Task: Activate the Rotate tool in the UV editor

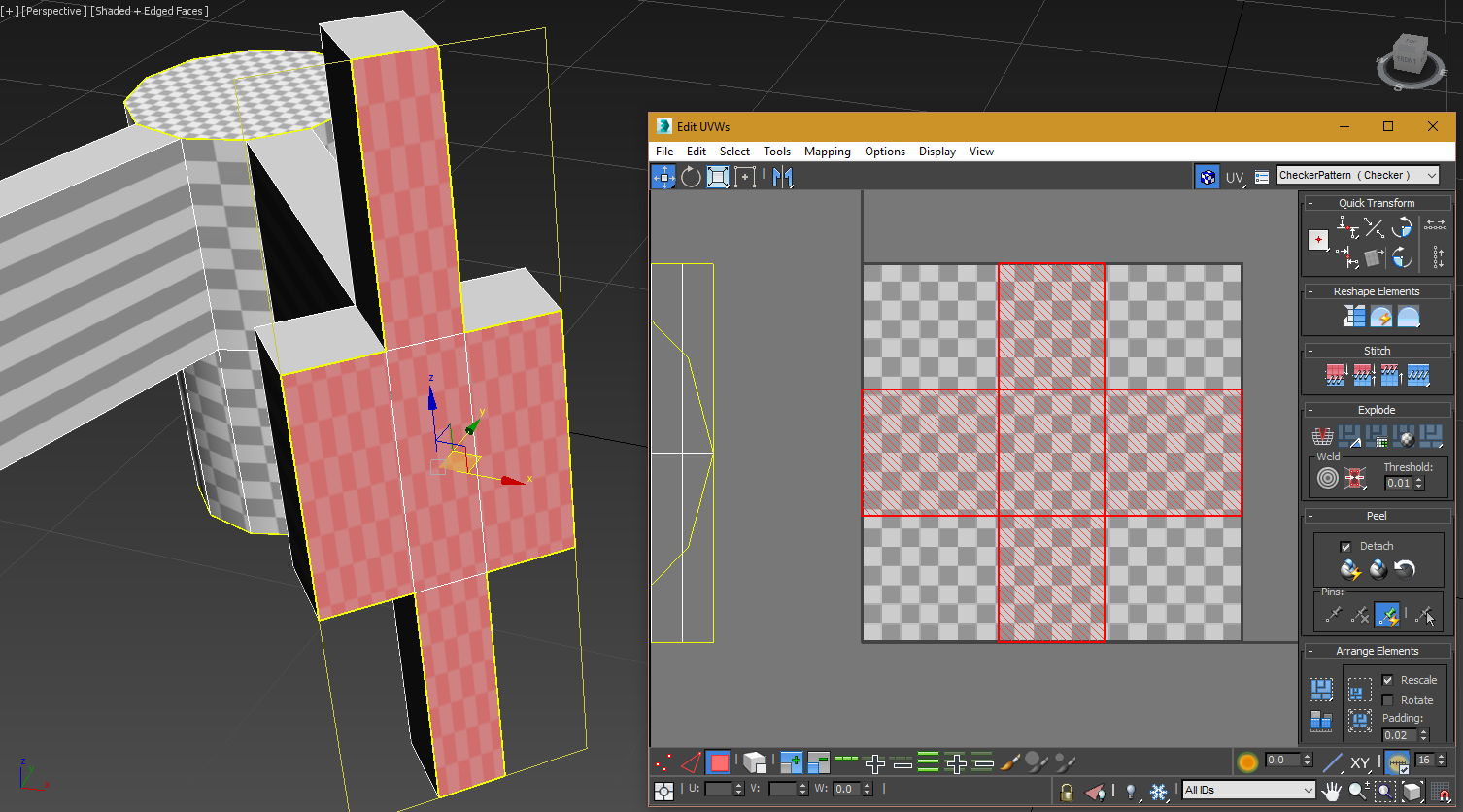Action: 690,176
